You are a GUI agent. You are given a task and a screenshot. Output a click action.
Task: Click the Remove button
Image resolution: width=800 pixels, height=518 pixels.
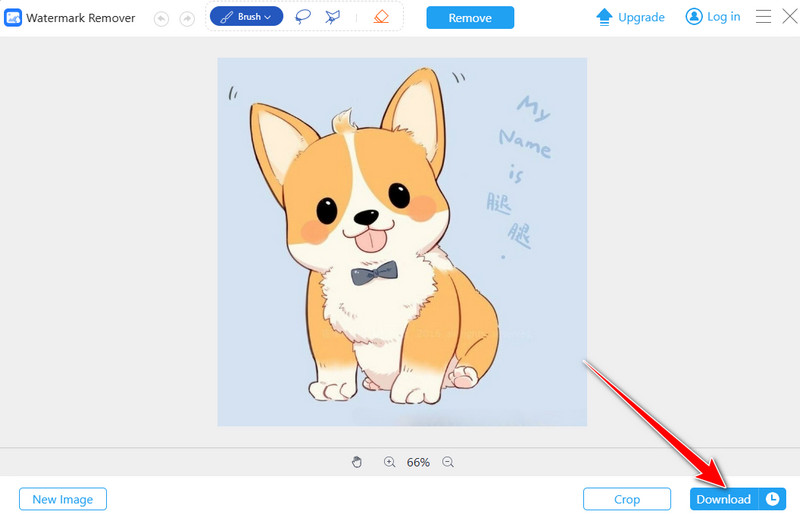pos(470,18)
